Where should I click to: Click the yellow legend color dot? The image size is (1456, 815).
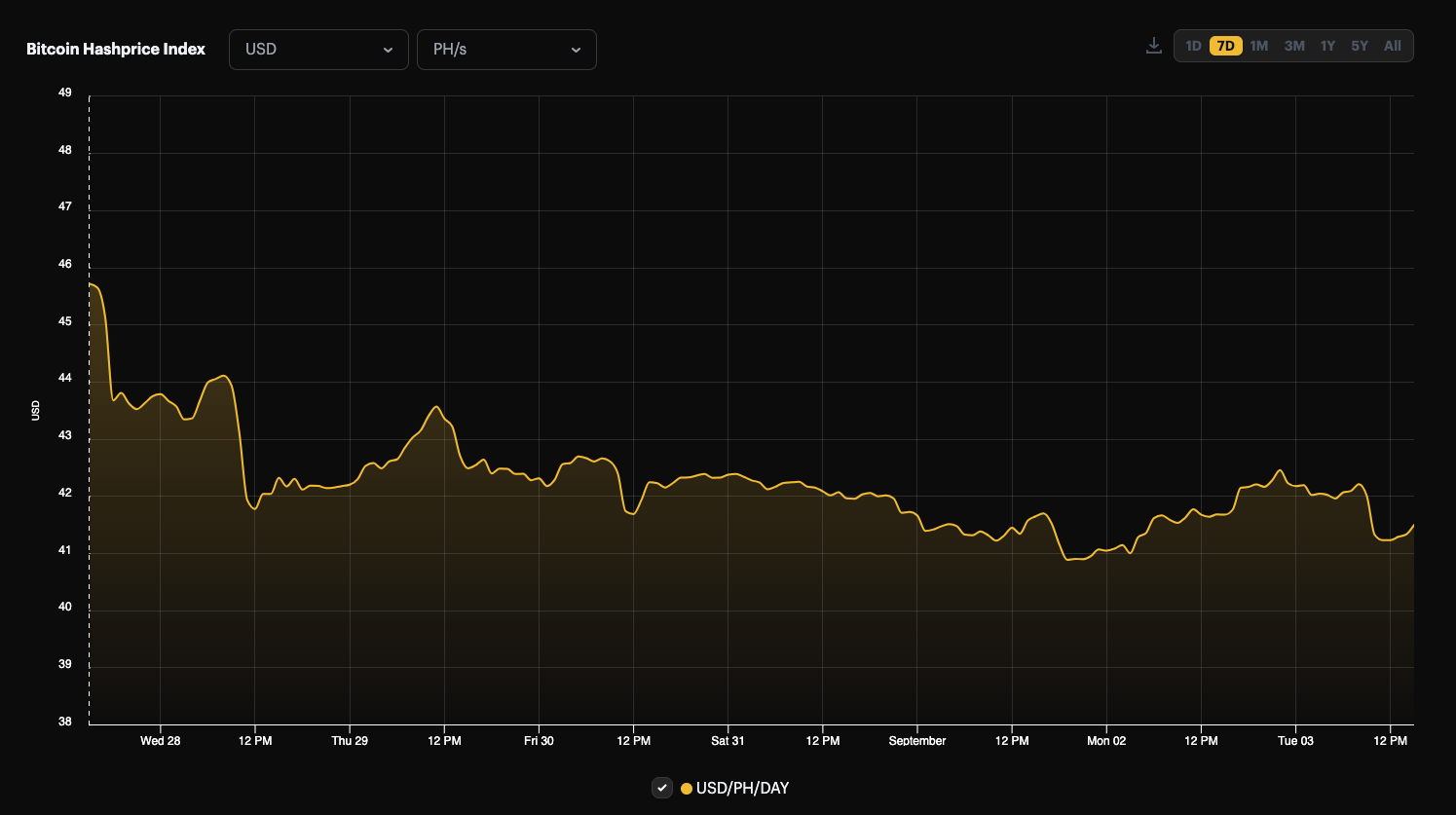click(x=685, y=788)
